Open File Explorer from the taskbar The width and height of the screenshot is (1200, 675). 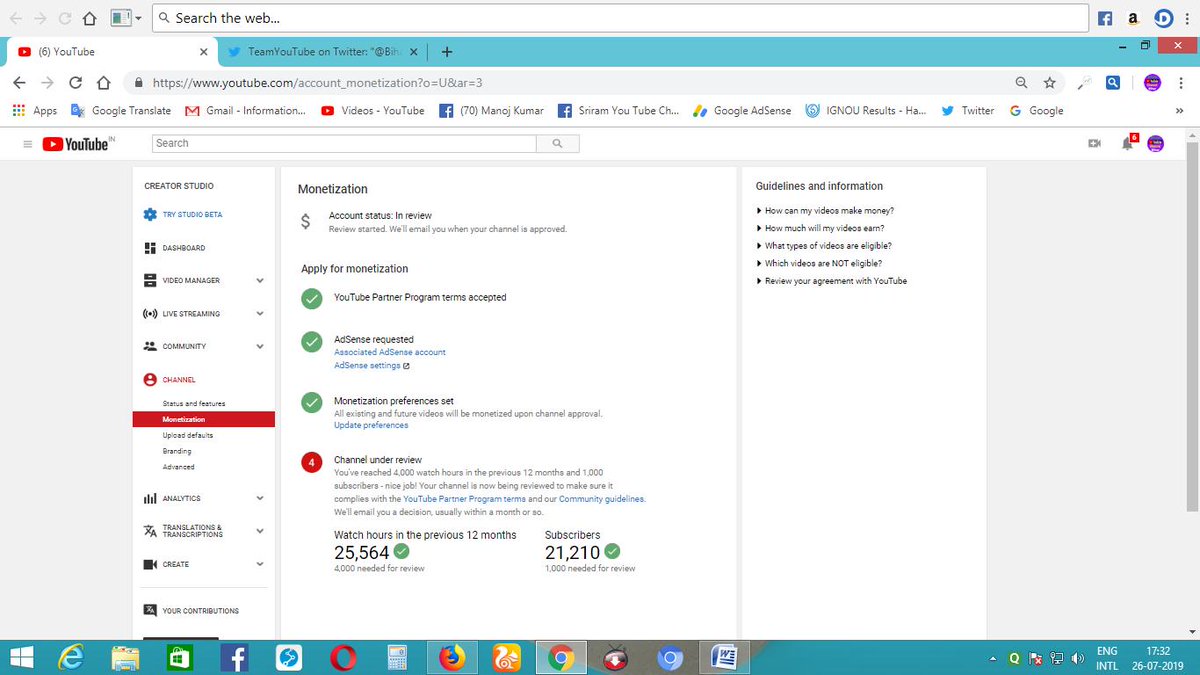(126, 658)
